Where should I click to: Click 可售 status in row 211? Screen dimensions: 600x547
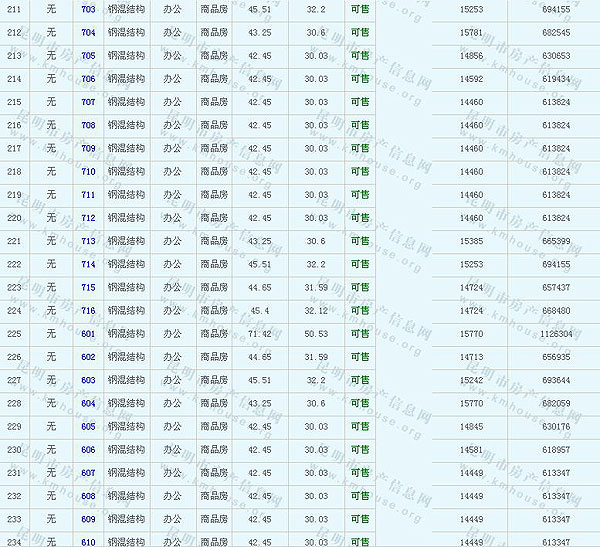pos(360,9)
